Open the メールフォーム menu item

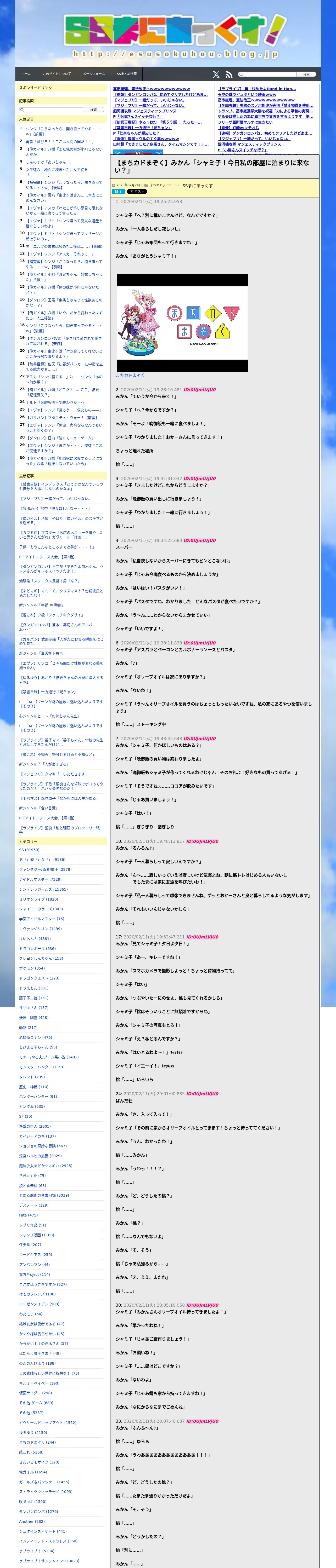tap(94, 74)
